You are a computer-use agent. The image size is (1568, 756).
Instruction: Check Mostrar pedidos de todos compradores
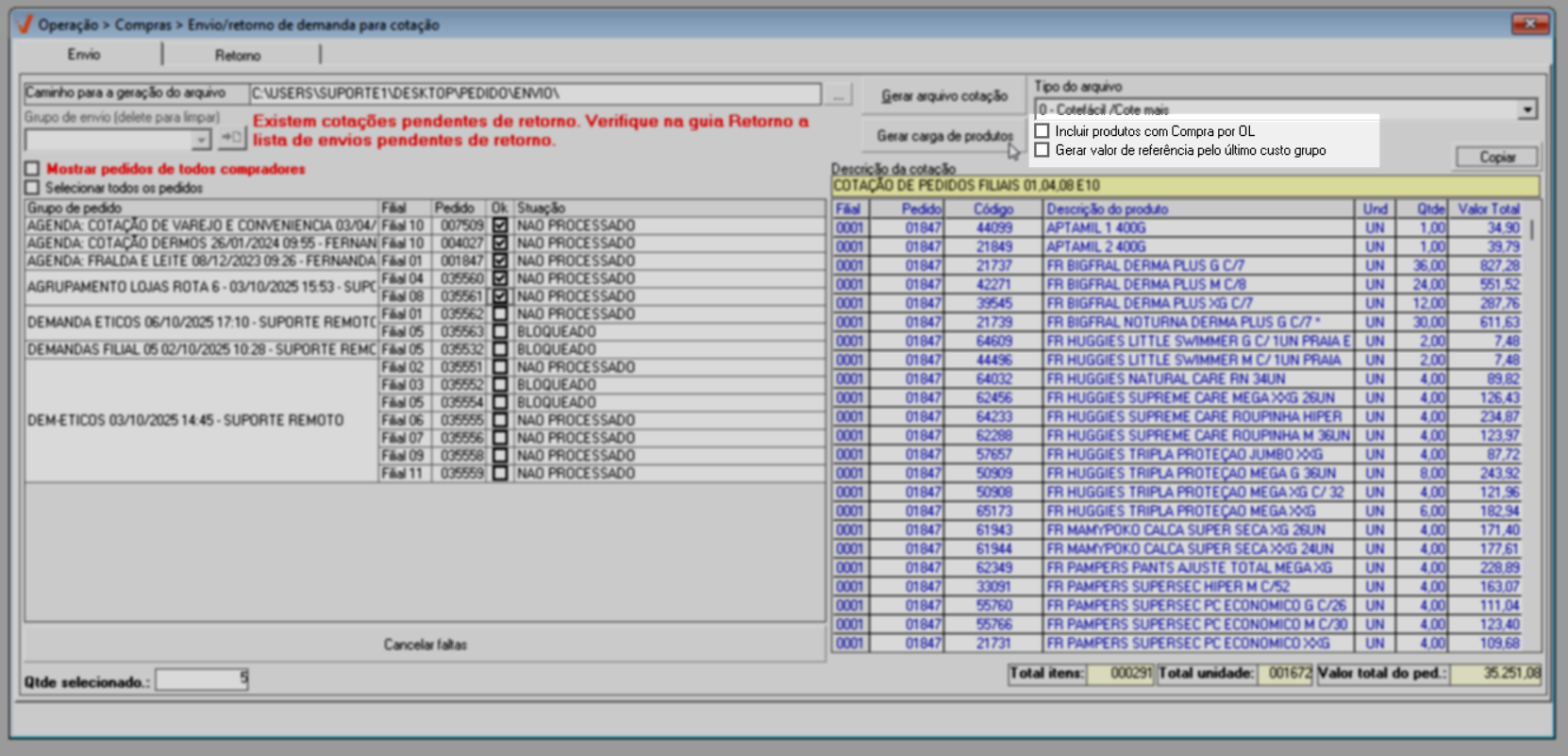[x=33, y=169]
